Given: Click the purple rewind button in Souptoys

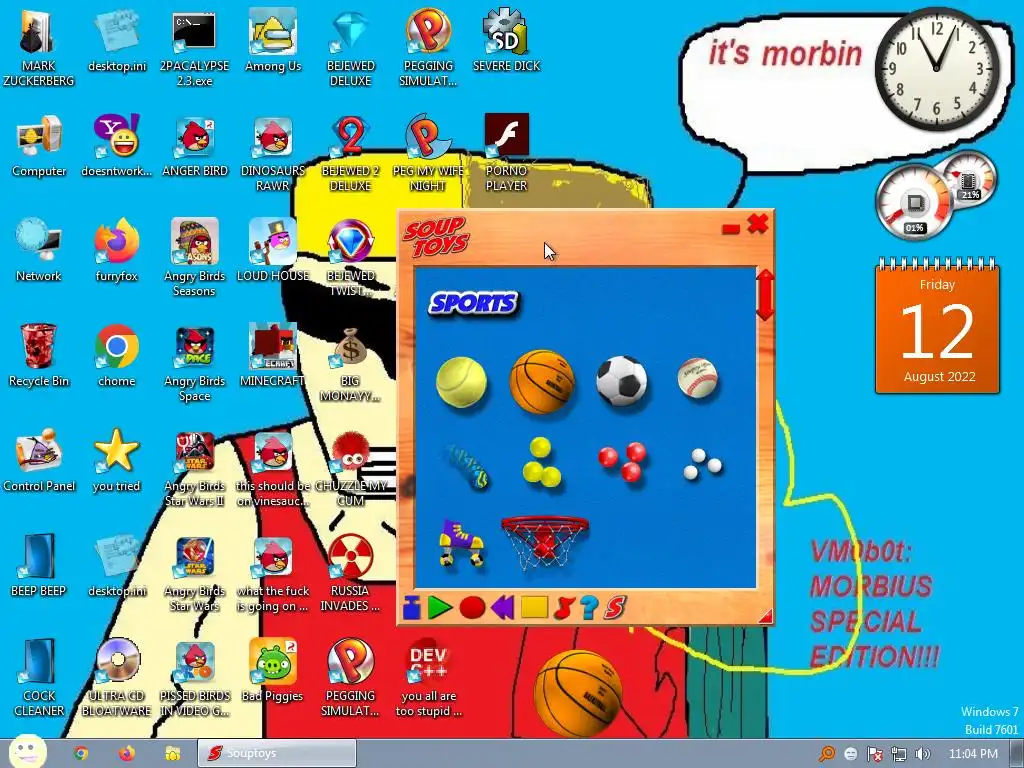Looking at the screenshot, I should pyautogui.click(x=502, y=608).
